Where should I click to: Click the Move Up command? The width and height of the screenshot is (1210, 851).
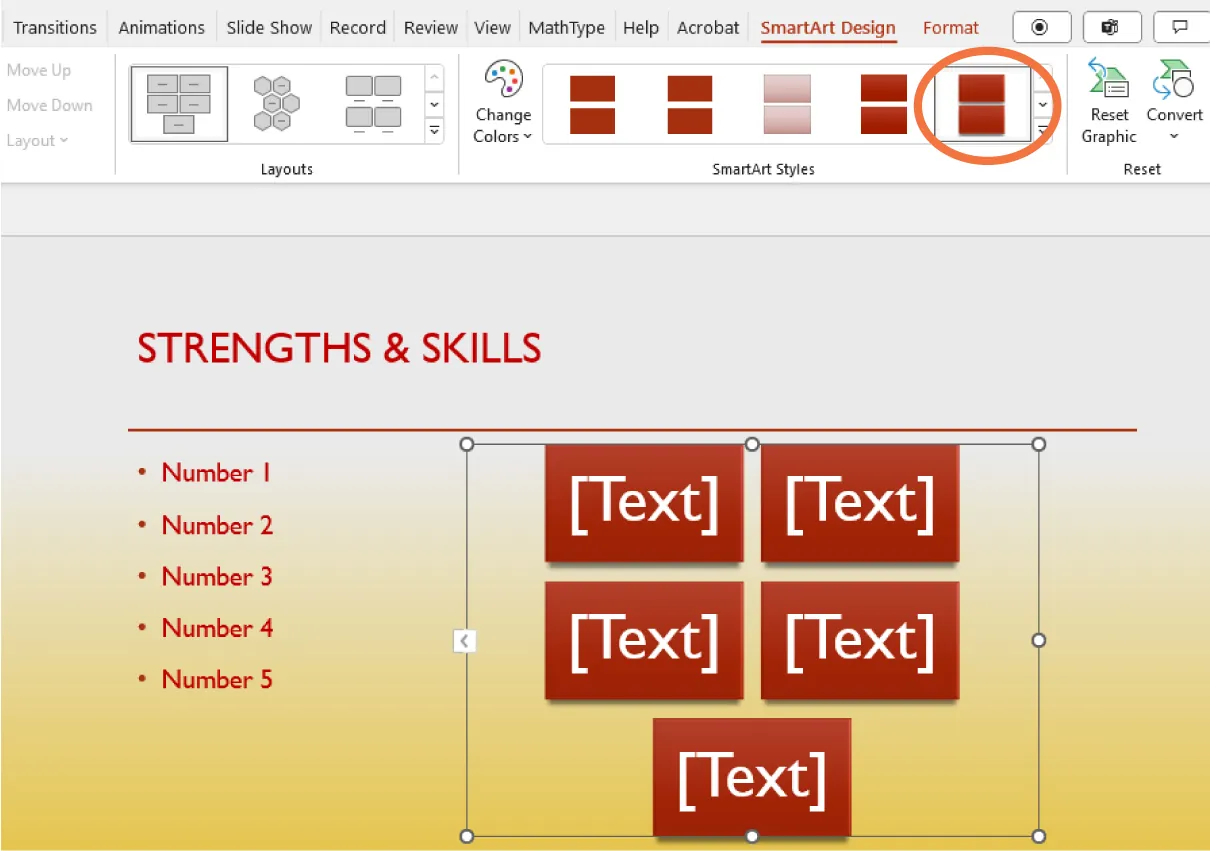point(40,70)
